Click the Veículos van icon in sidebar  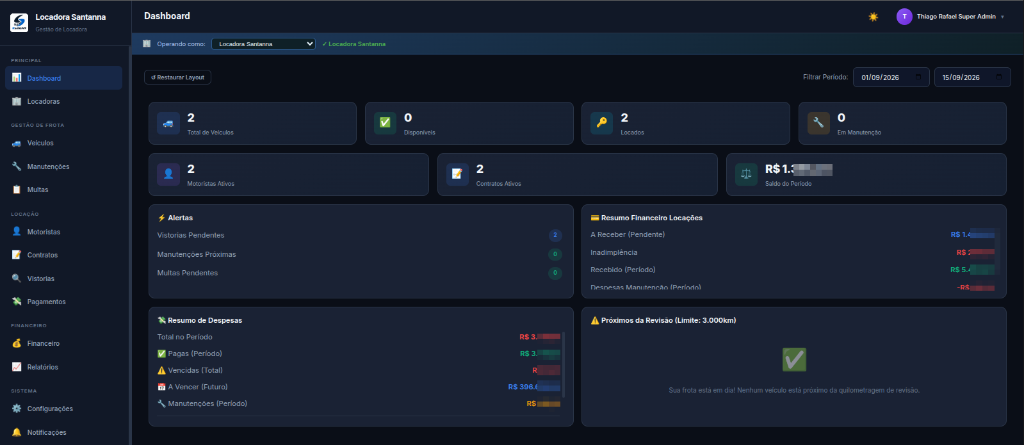tap(16, 142)
